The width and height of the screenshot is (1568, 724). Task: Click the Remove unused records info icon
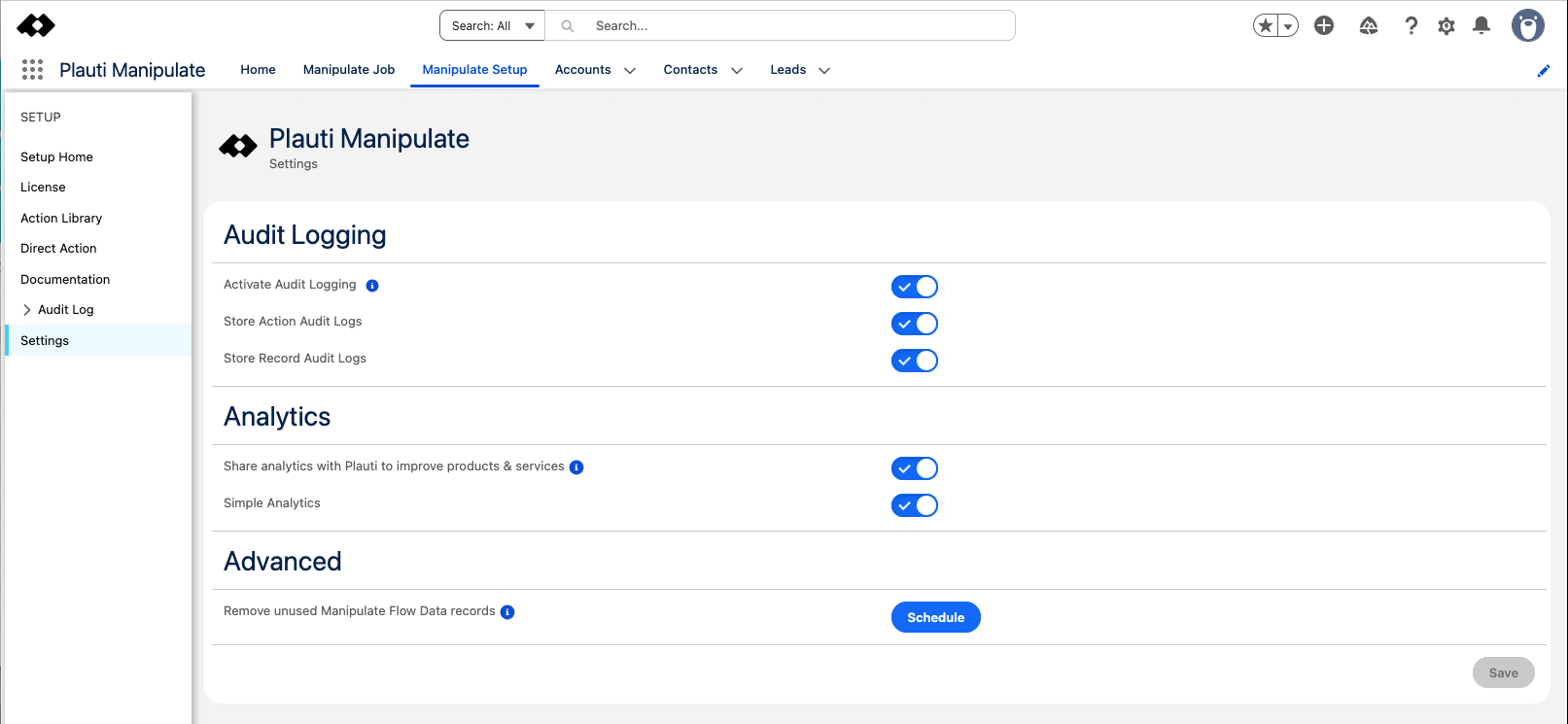507,612
